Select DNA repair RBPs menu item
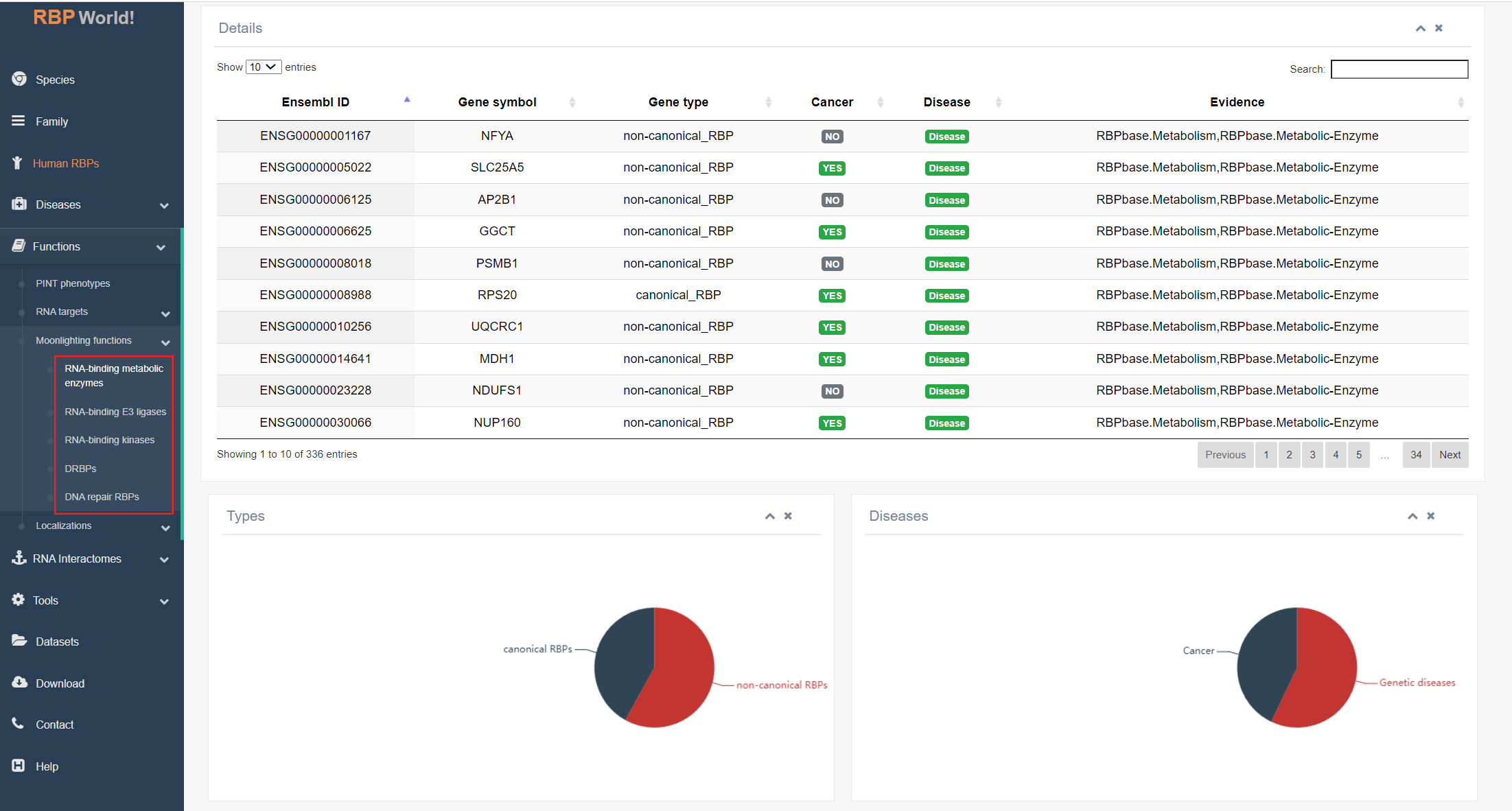The image size is (1512, 811). (102, 497)
